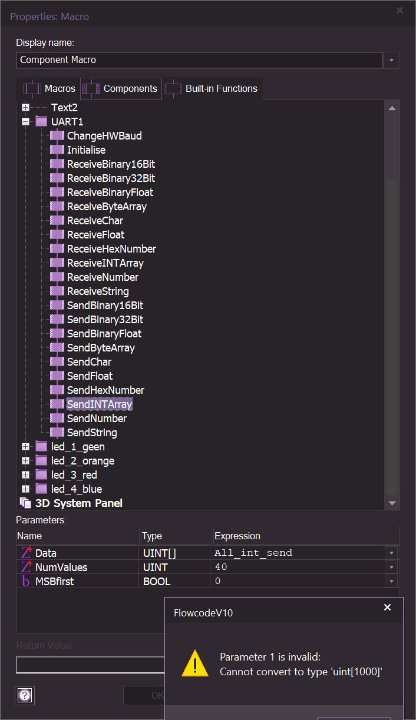Open help with the question mark icon
Screen dimensions: 416x720
pos(25,695)
